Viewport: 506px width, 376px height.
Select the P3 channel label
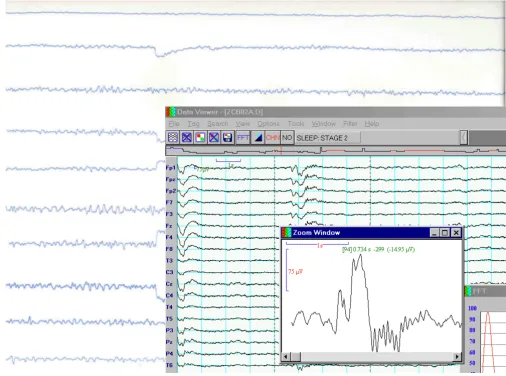[x=169, y=330]
